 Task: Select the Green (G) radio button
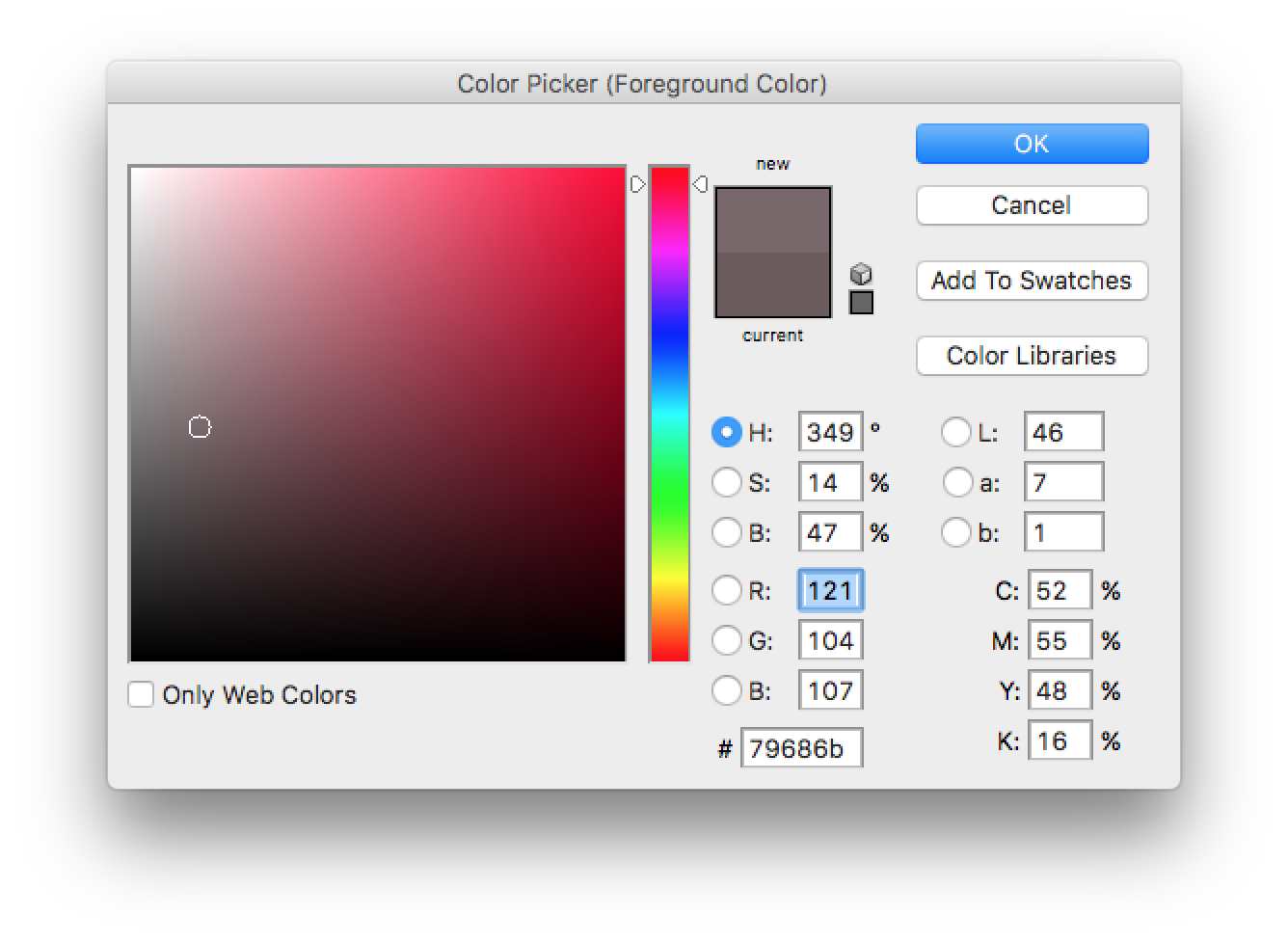[726, 640]
